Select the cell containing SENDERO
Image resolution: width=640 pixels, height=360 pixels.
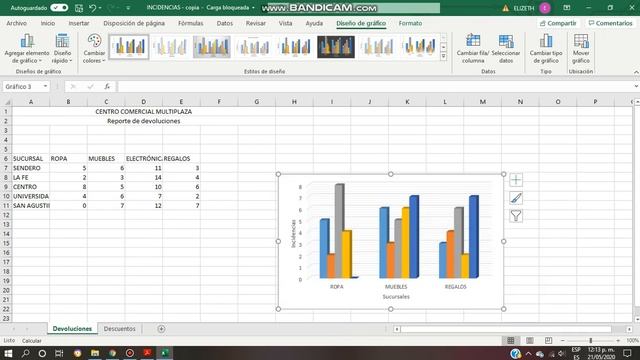pos(31,168)
